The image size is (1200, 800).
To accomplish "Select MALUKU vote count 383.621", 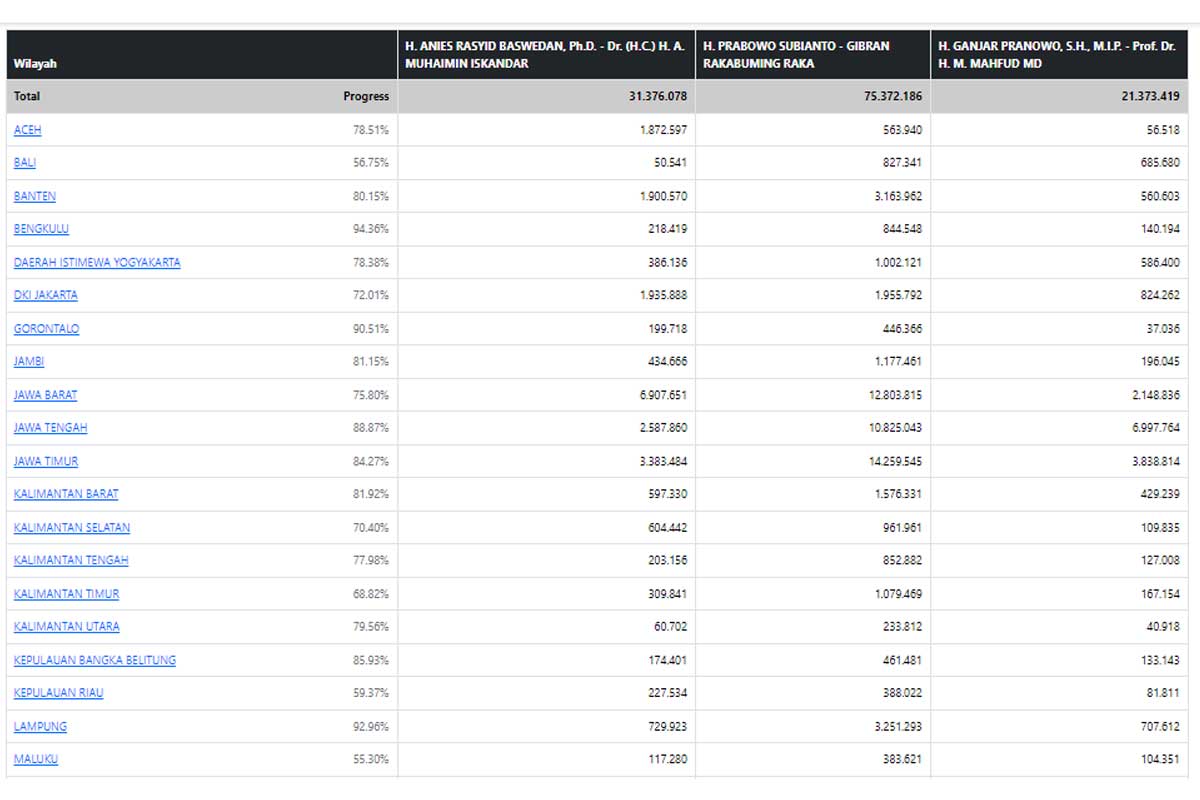I will 902,759.
